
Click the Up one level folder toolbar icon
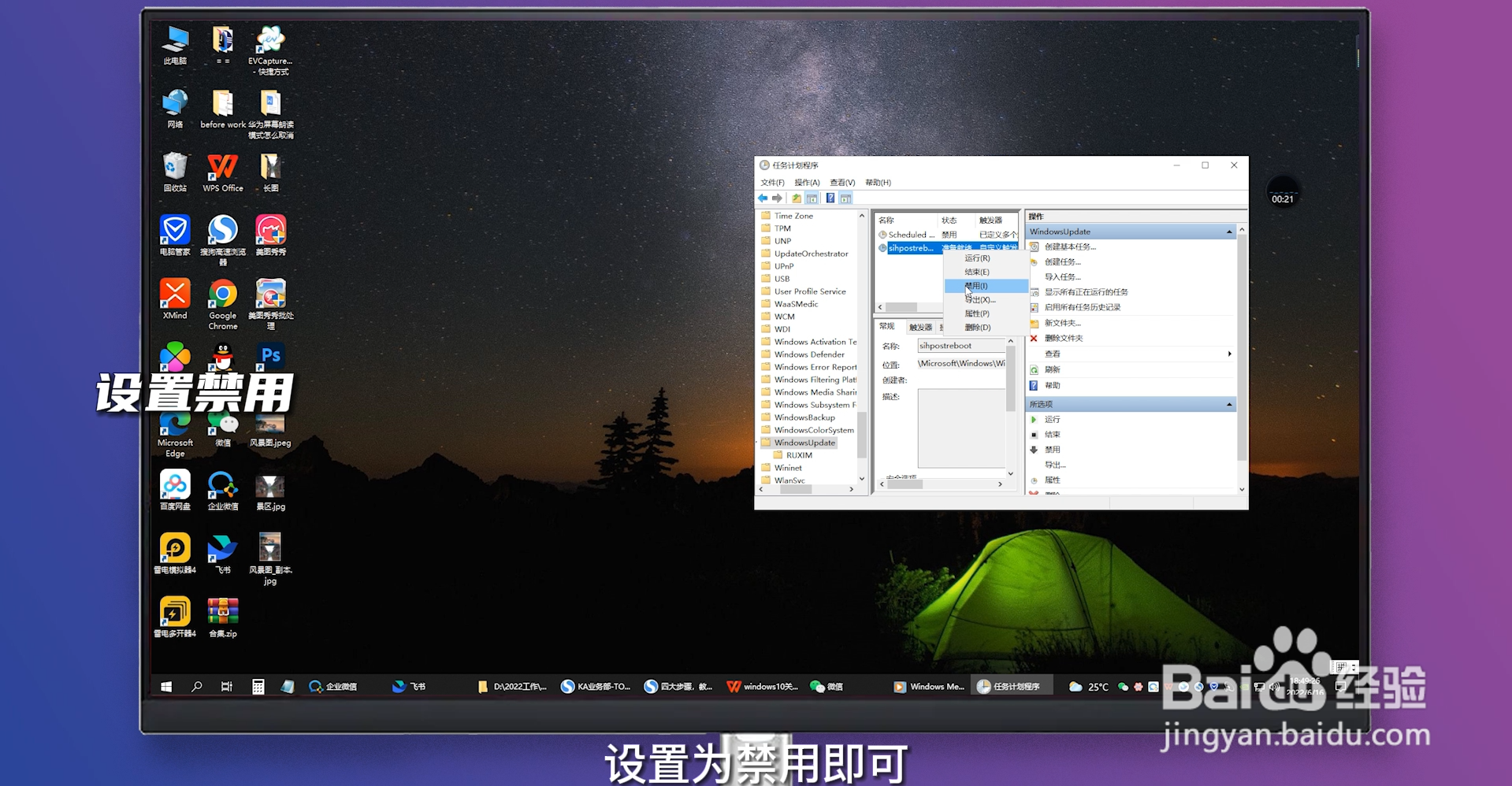(x=797, y=198)
